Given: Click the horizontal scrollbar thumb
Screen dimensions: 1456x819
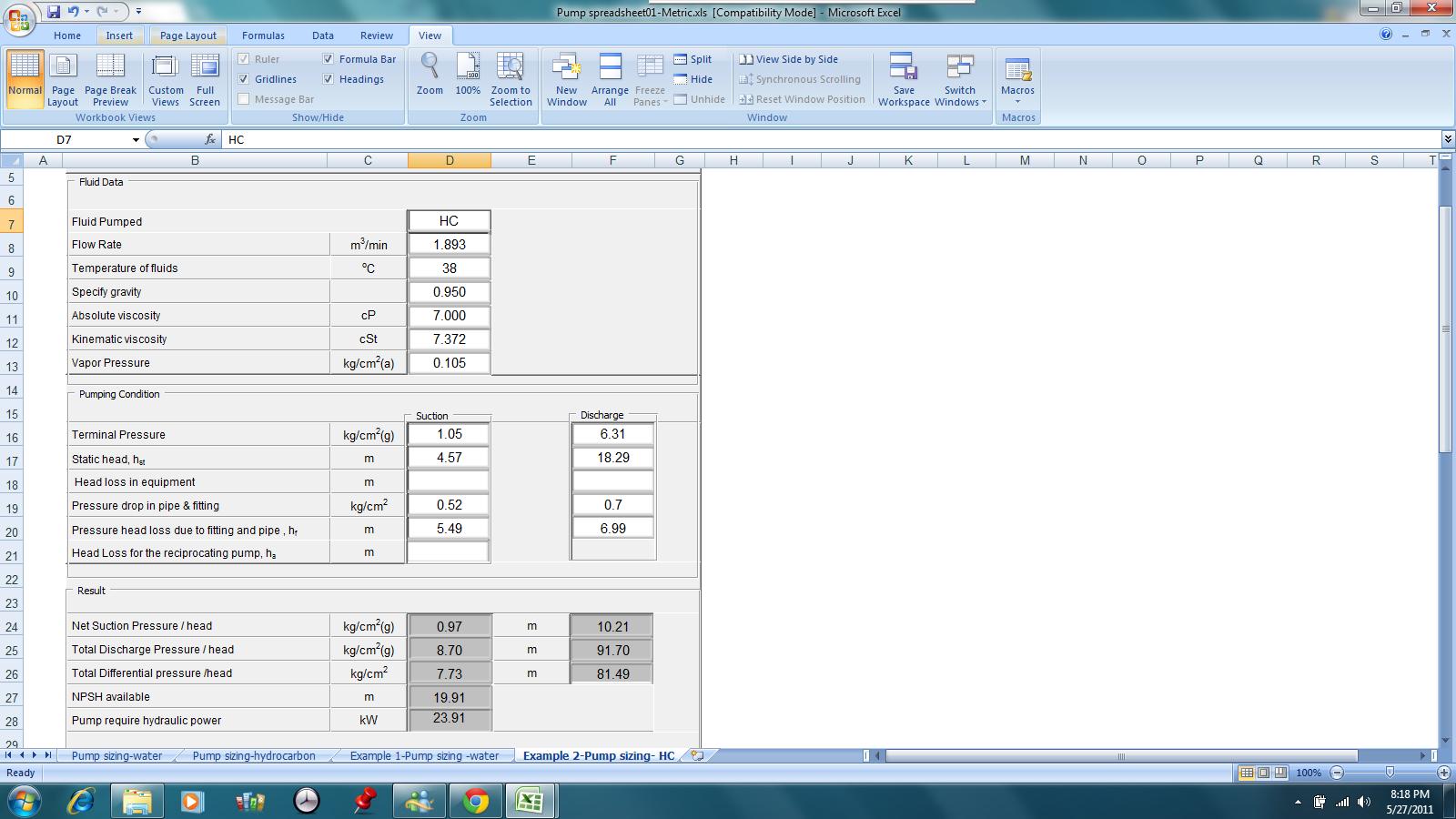Looking at the screenshot, I should pos(1121,755).
